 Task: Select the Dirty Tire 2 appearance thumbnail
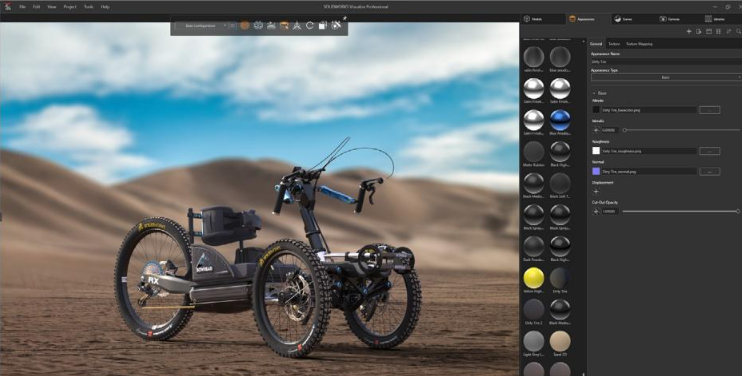pos(534,309)
